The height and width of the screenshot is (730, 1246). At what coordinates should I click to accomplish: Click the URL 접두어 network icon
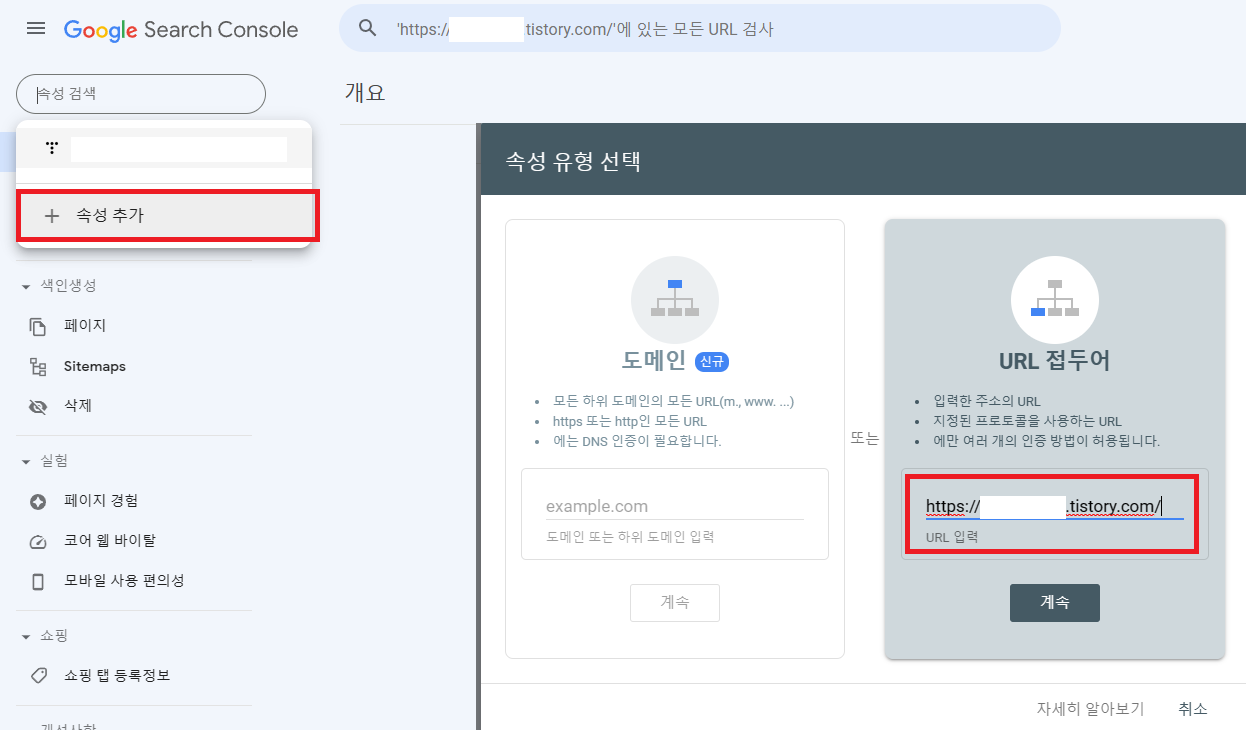(x=1055, y=300)
